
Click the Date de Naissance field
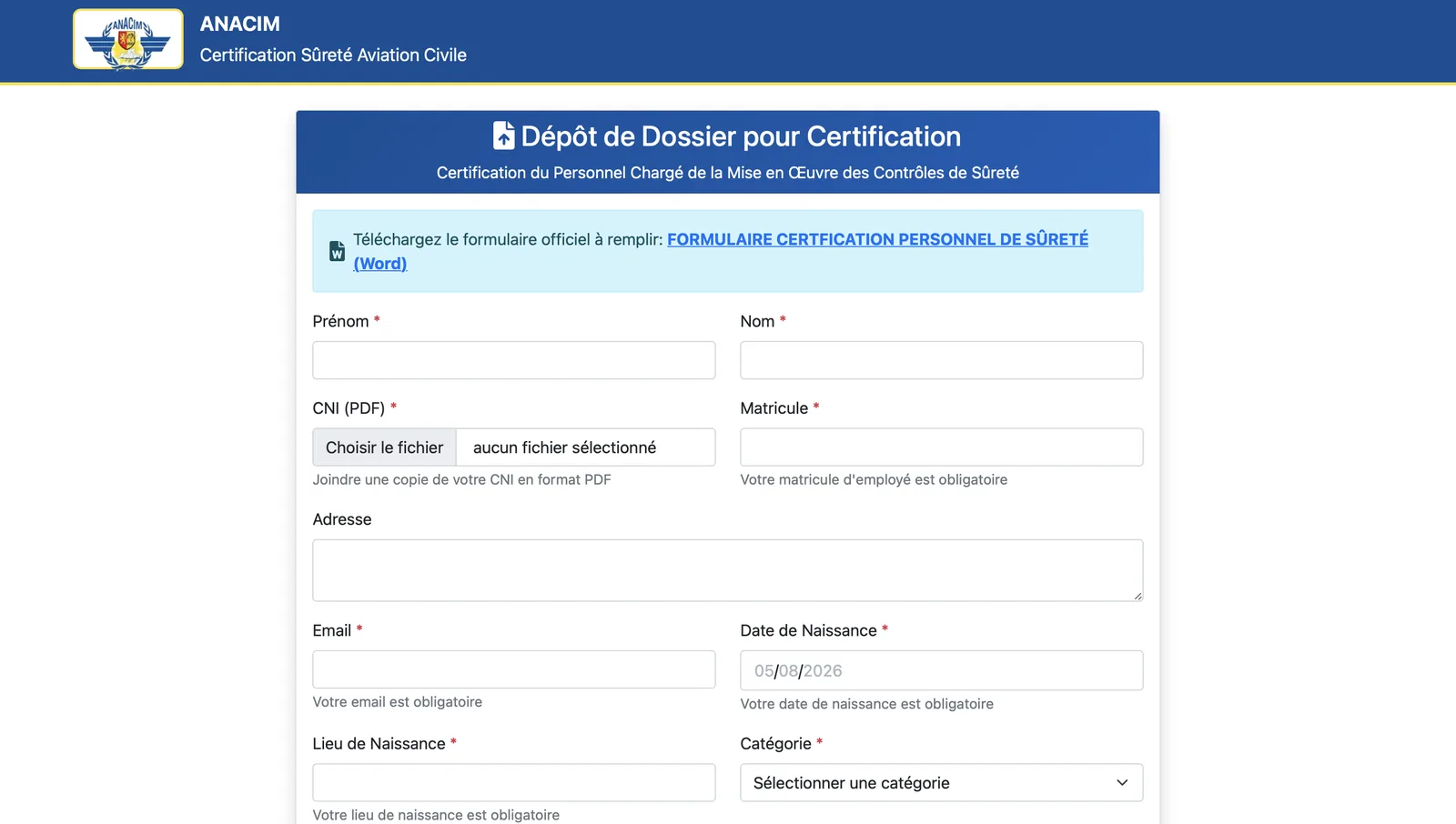[x=942, y=670]
